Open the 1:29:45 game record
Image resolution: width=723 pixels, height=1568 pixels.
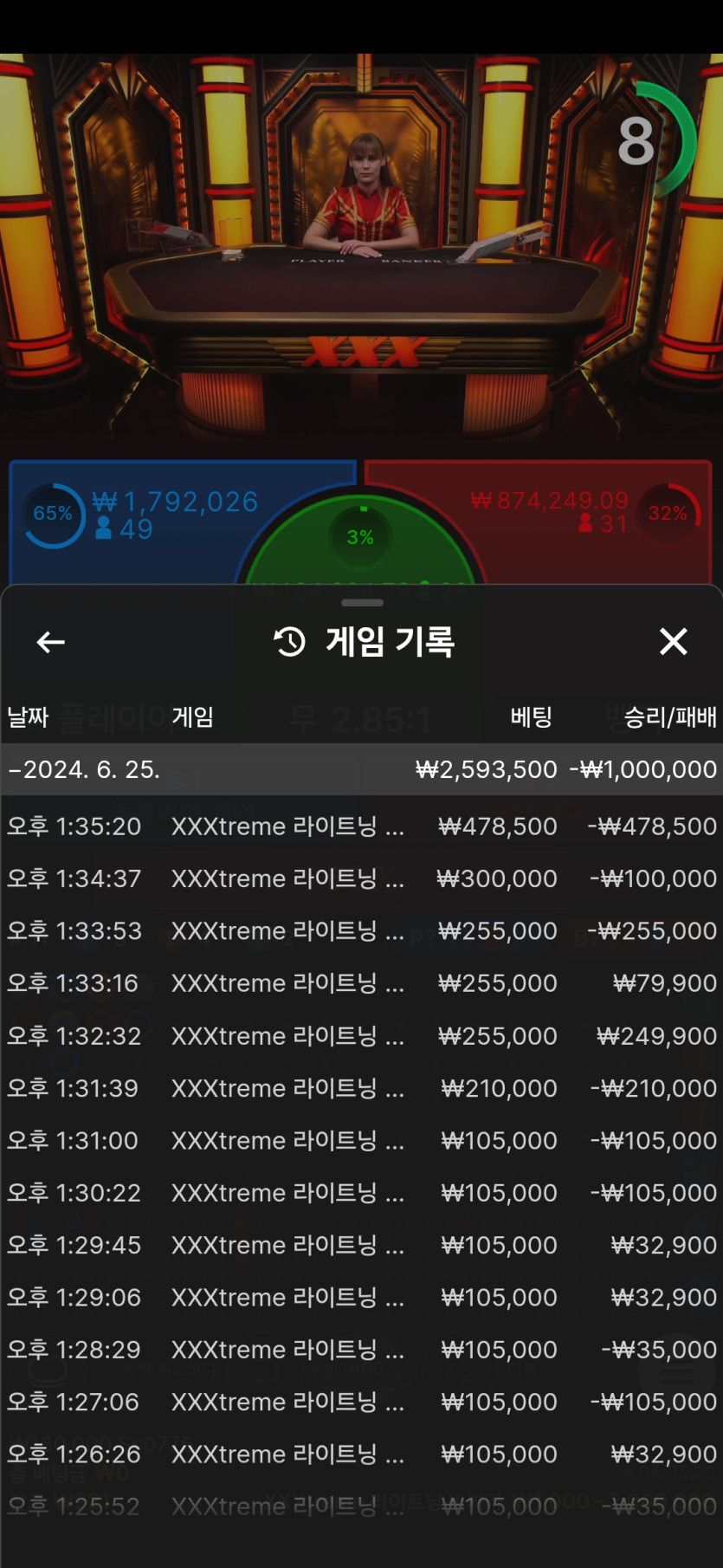361,1245
